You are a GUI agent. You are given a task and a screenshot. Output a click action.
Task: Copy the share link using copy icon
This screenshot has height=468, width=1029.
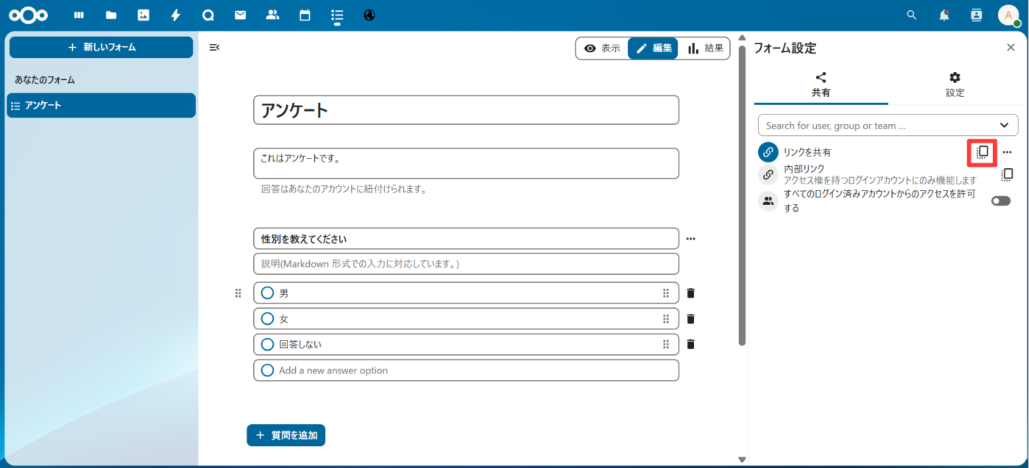(982, 152)
